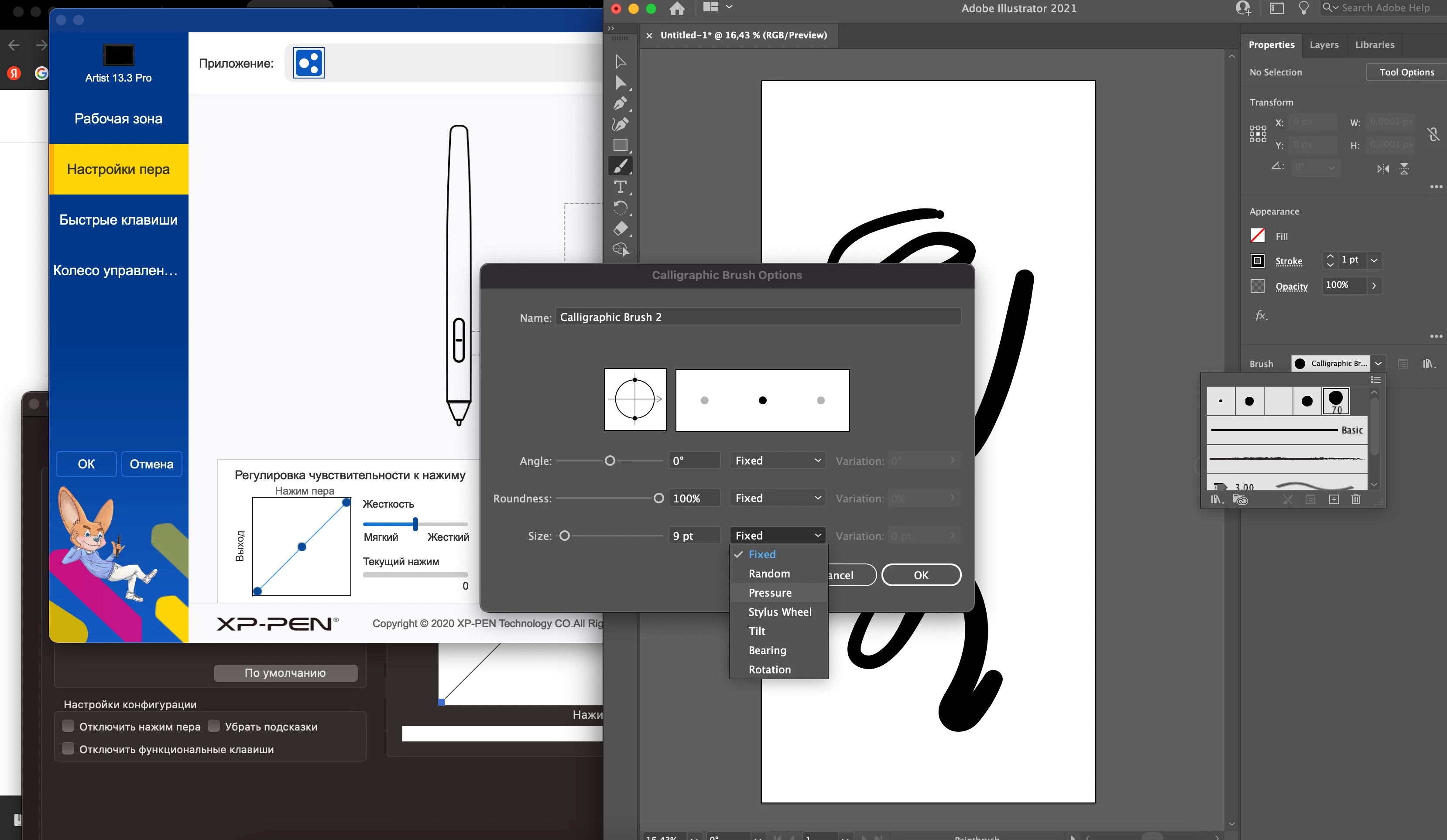1447x840 pixels.
Task: Click the Illustrator Home icon
Action: click(x=677, y=9)
